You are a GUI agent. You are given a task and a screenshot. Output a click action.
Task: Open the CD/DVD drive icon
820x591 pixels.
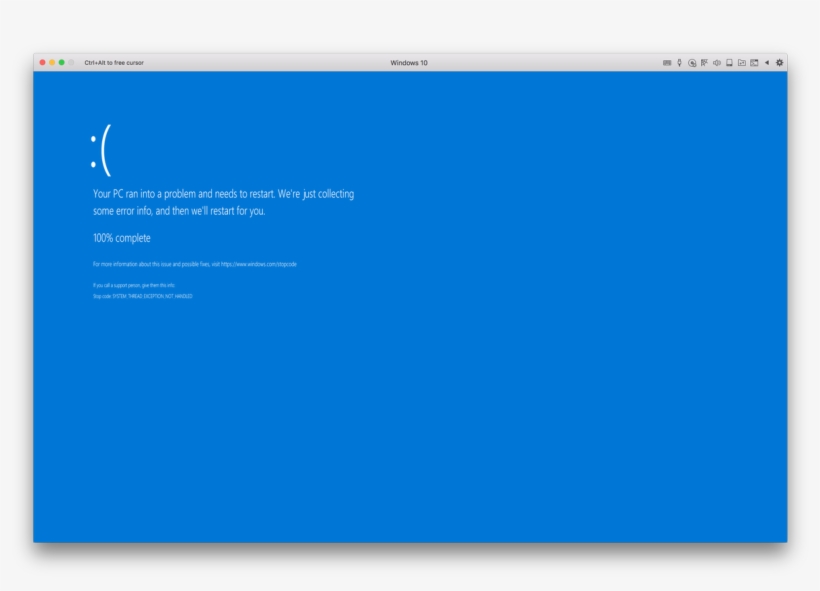pos(692,62)
